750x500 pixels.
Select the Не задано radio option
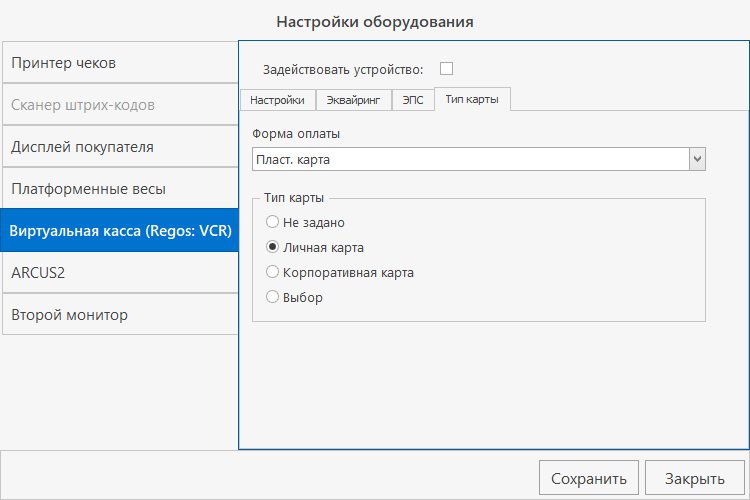tap(272, 222)
